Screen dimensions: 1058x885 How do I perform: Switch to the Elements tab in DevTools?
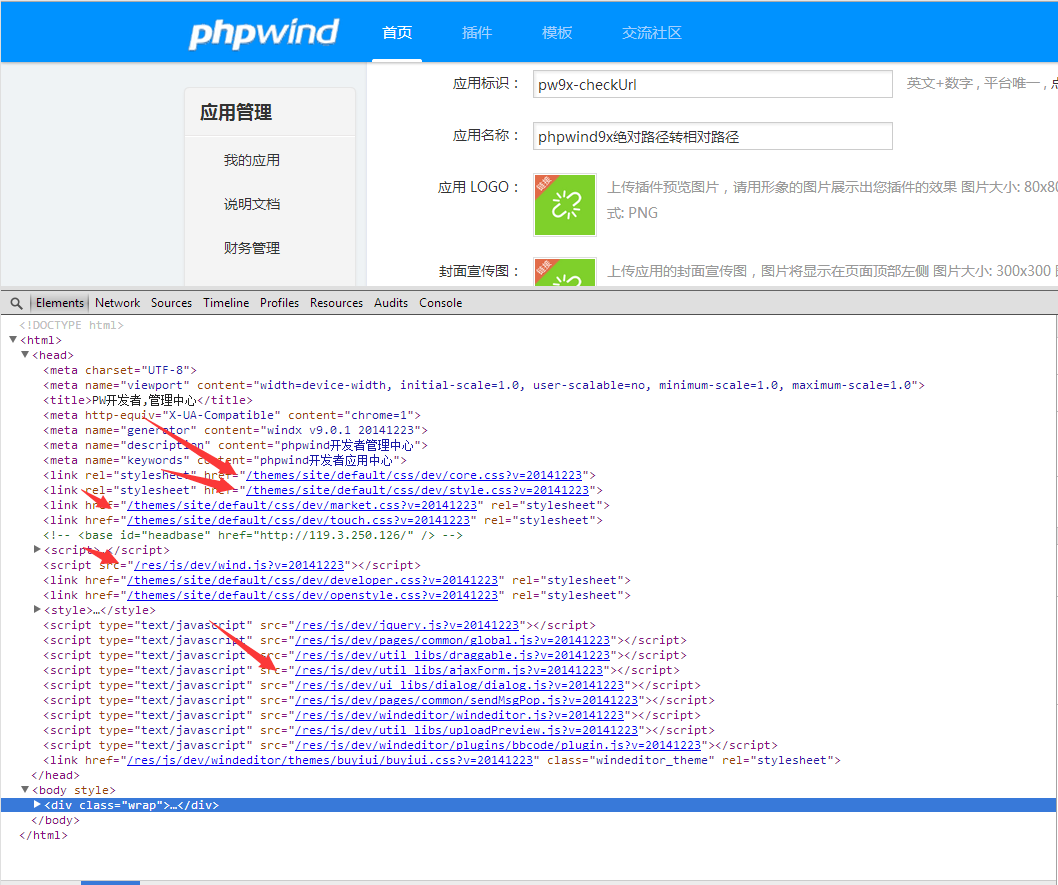[60, 303]
